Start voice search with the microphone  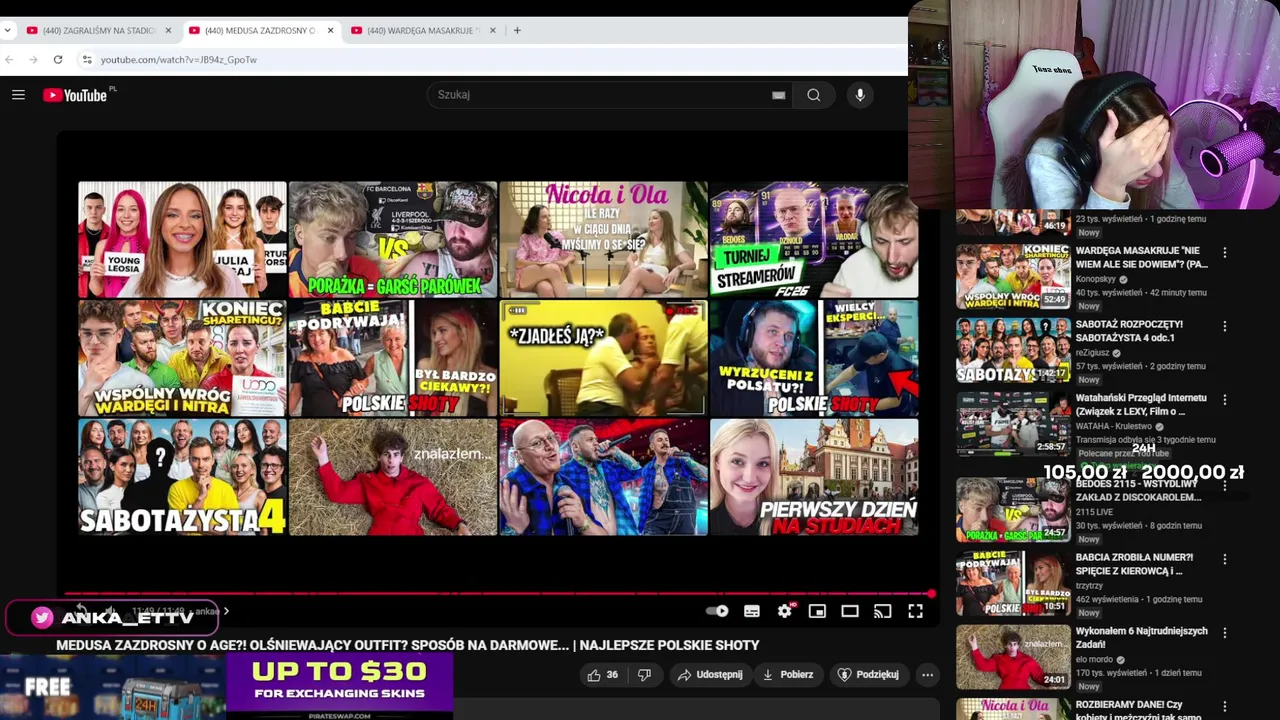(x=860, y=95)
